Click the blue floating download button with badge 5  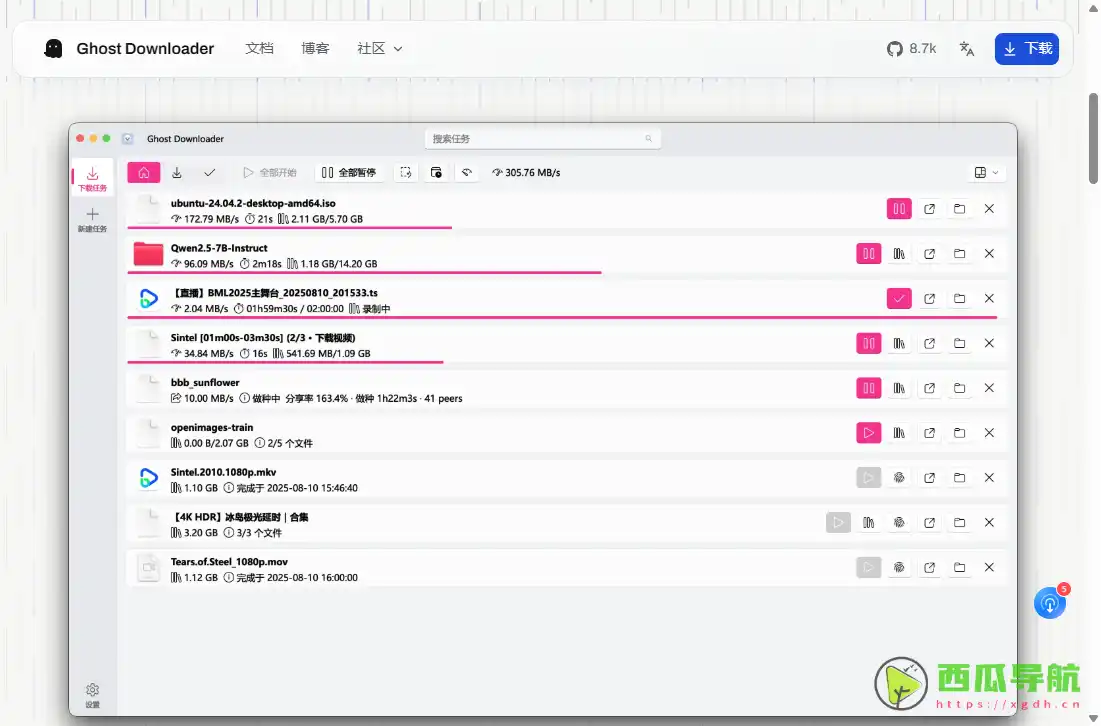(1050, 603)
